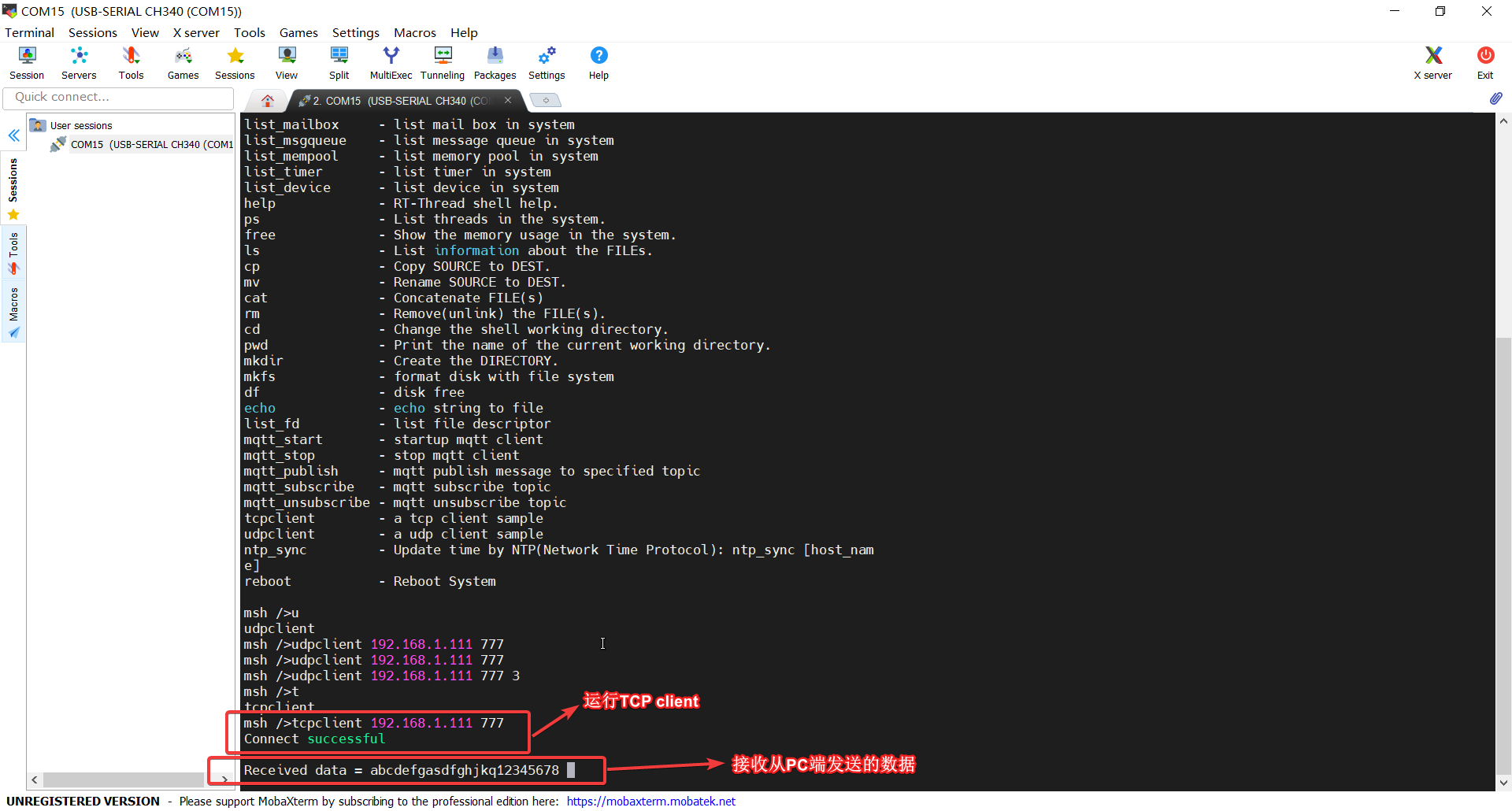1512x811 pixels.
Task: Open the Settings menu in menu bar
Action: click(x=355, y=32)
